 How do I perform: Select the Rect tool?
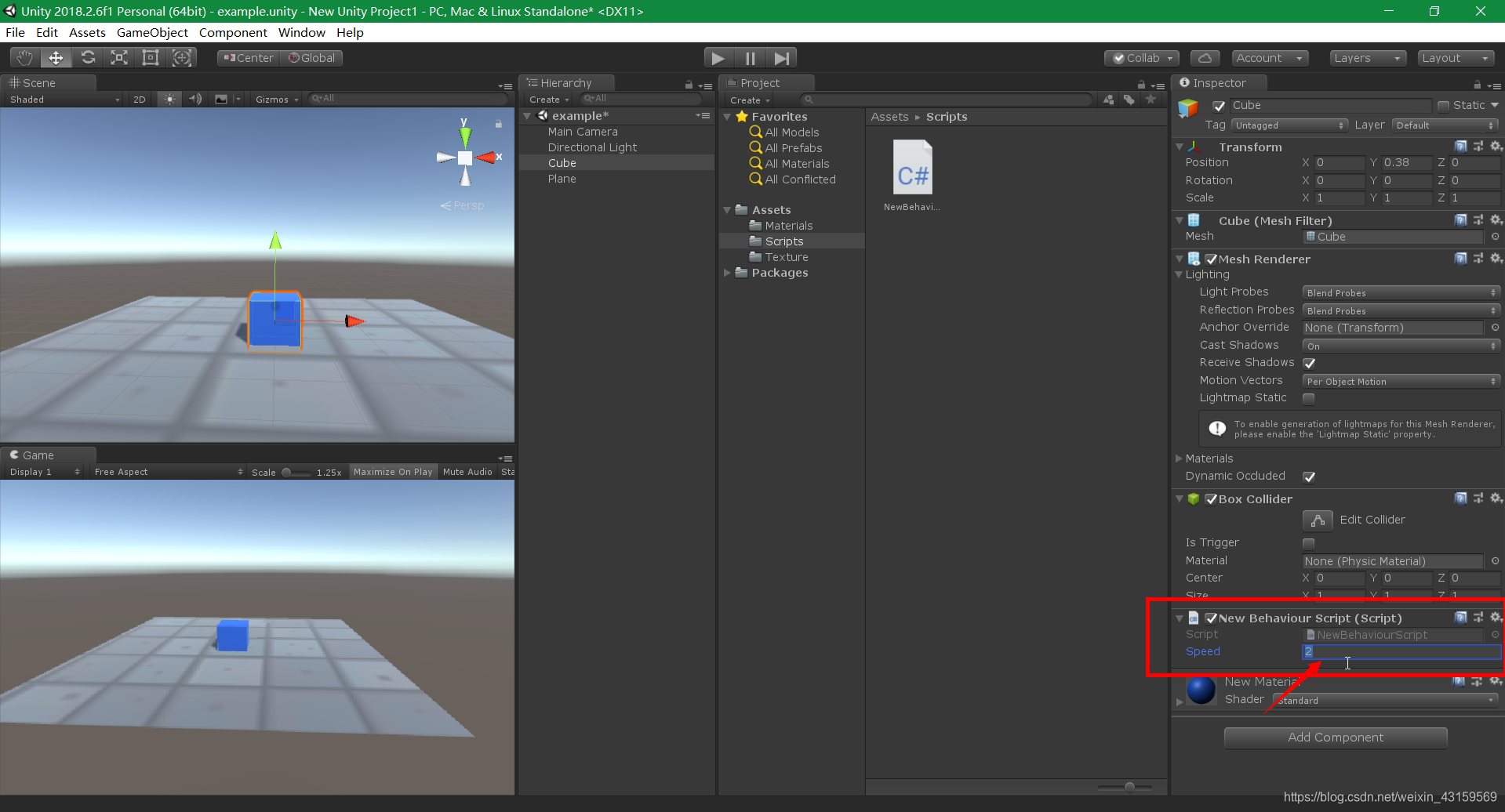[151, 58]
